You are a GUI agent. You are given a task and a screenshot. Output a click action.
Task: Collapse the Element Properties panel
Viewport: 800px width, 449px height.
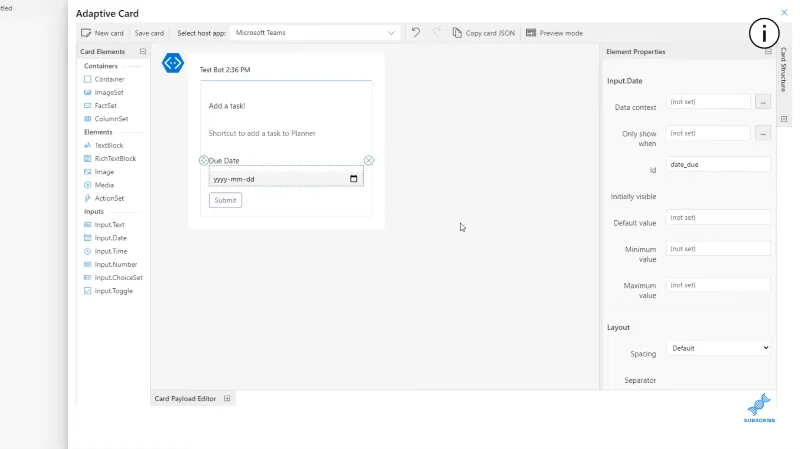coord(768,52)
